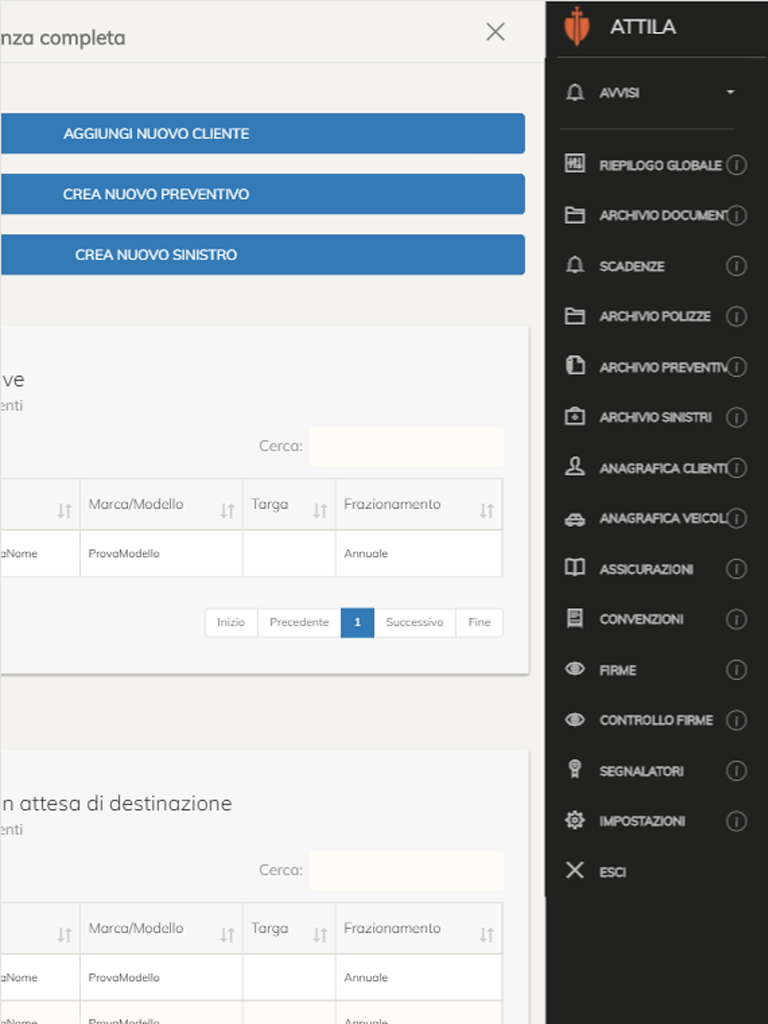Click the Riepilogo Globale dashboard icon
Viewport: 768px width, 1024px height.
pyautogui.click(x=575, y=164)
